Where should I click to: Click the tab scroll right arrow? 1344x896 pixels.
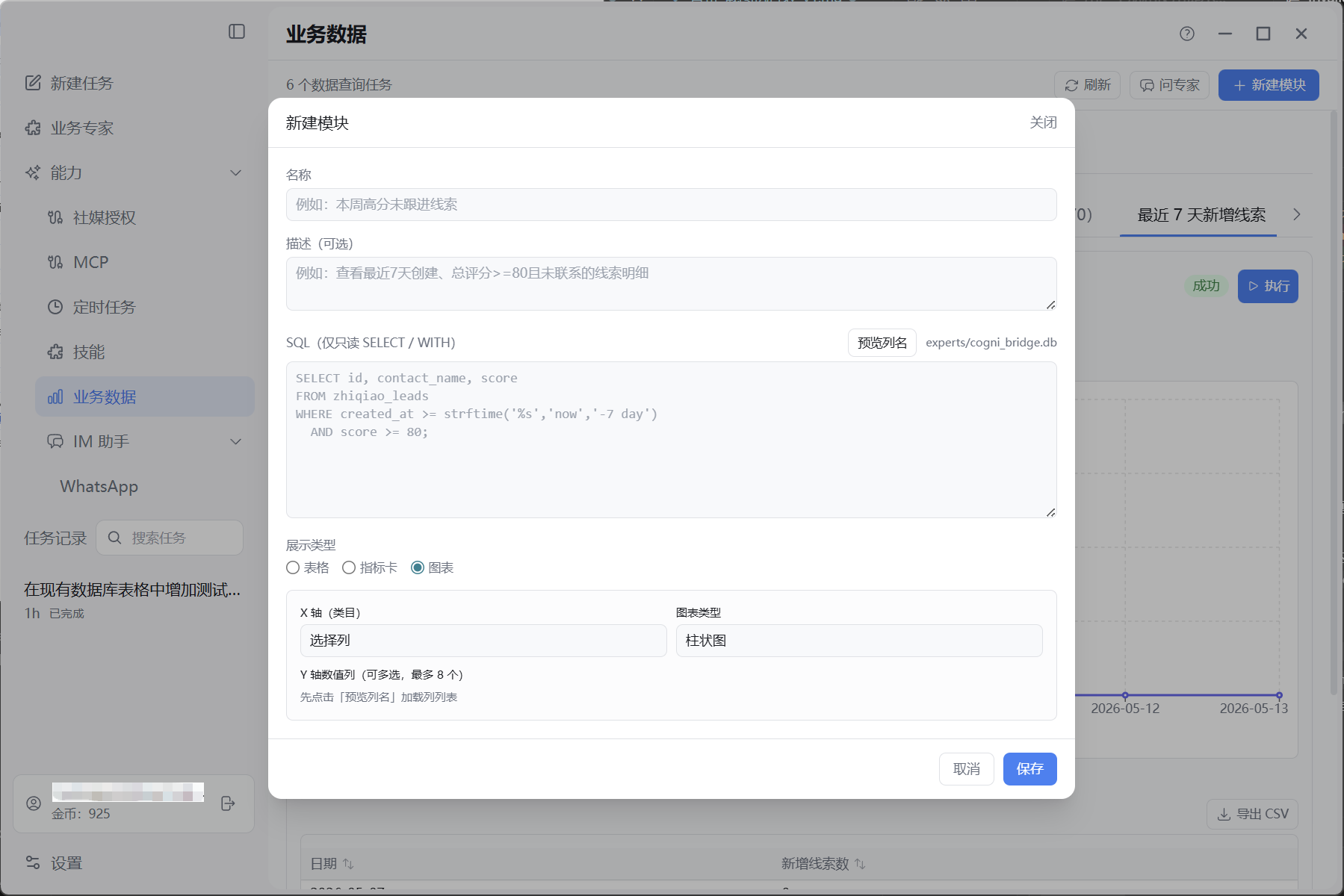[x=1297, y=214]
